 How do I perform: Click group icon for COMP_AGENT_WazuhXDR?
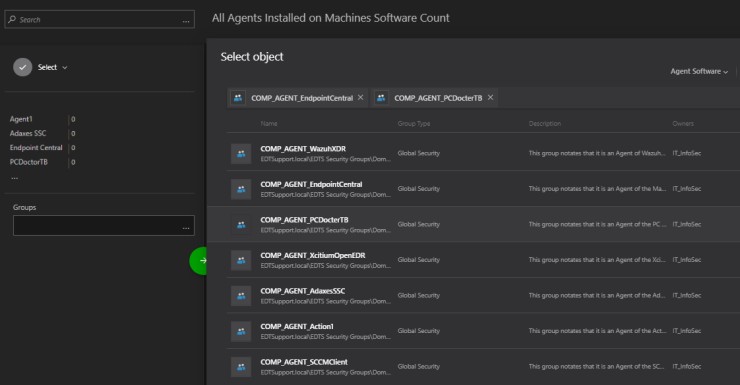(x=241, y=154)
